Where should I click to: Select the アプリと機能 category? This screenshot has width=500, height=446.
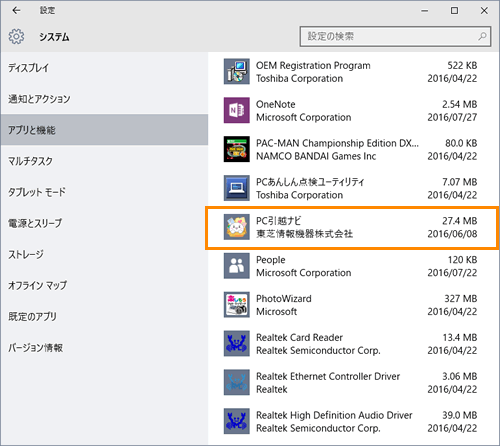coord(104,130)
